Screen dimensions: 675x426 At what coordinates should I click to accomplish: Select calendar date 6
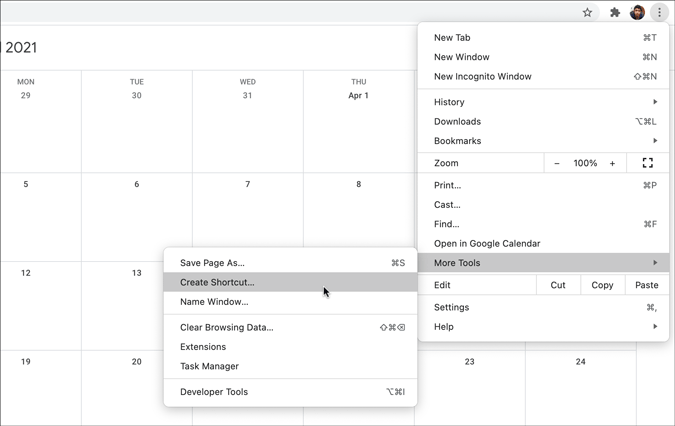(x=136, y=184)
